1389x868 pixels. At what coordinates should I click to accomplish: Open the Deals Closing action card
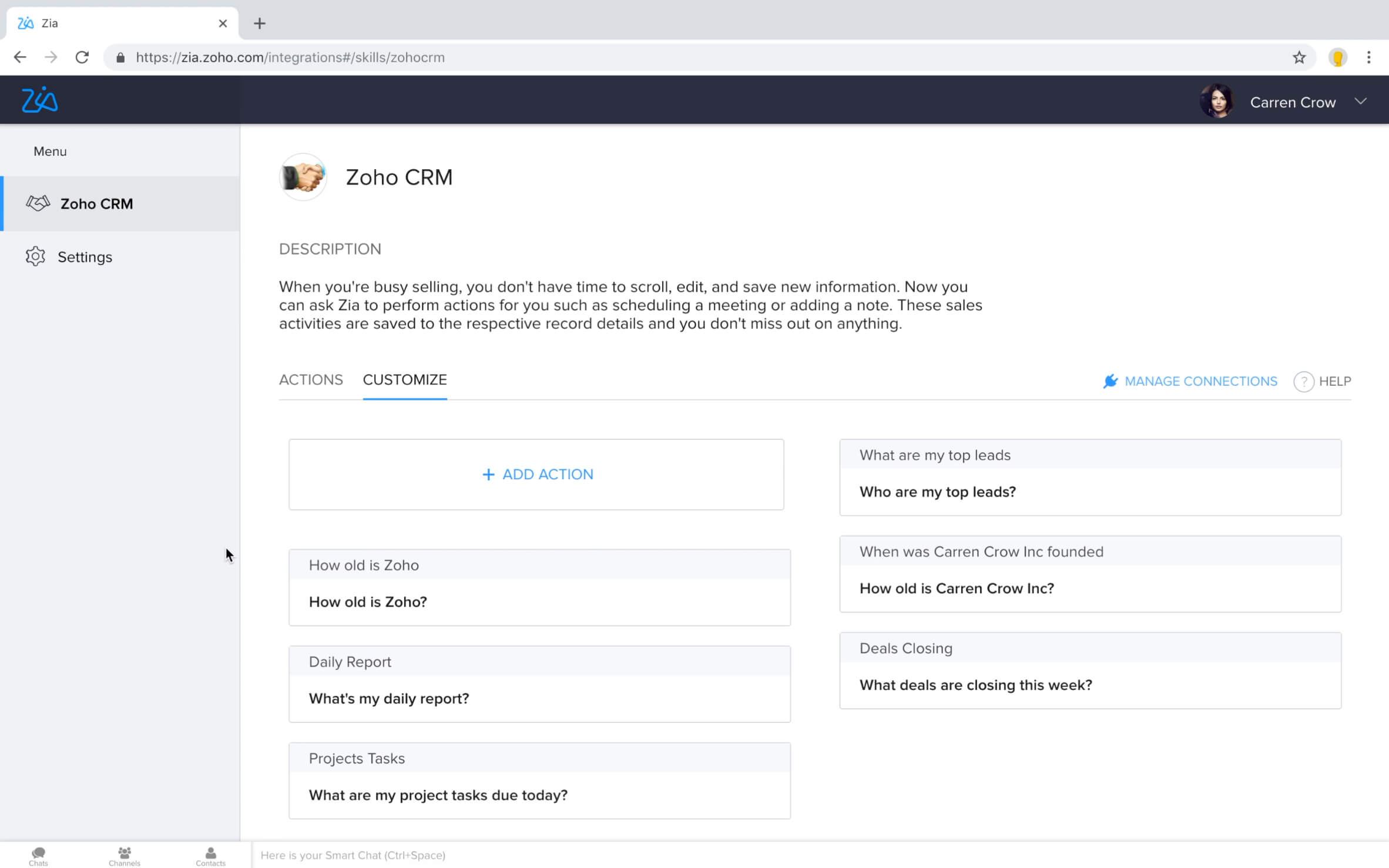point(1090,671)
